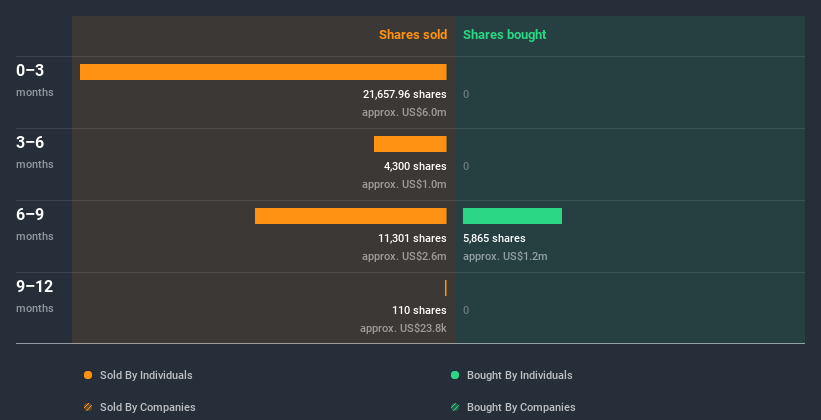Click the orange 0–3 months shares sold bar
Viewport: 821px width, 420px height.
click(x=263, y=72)
